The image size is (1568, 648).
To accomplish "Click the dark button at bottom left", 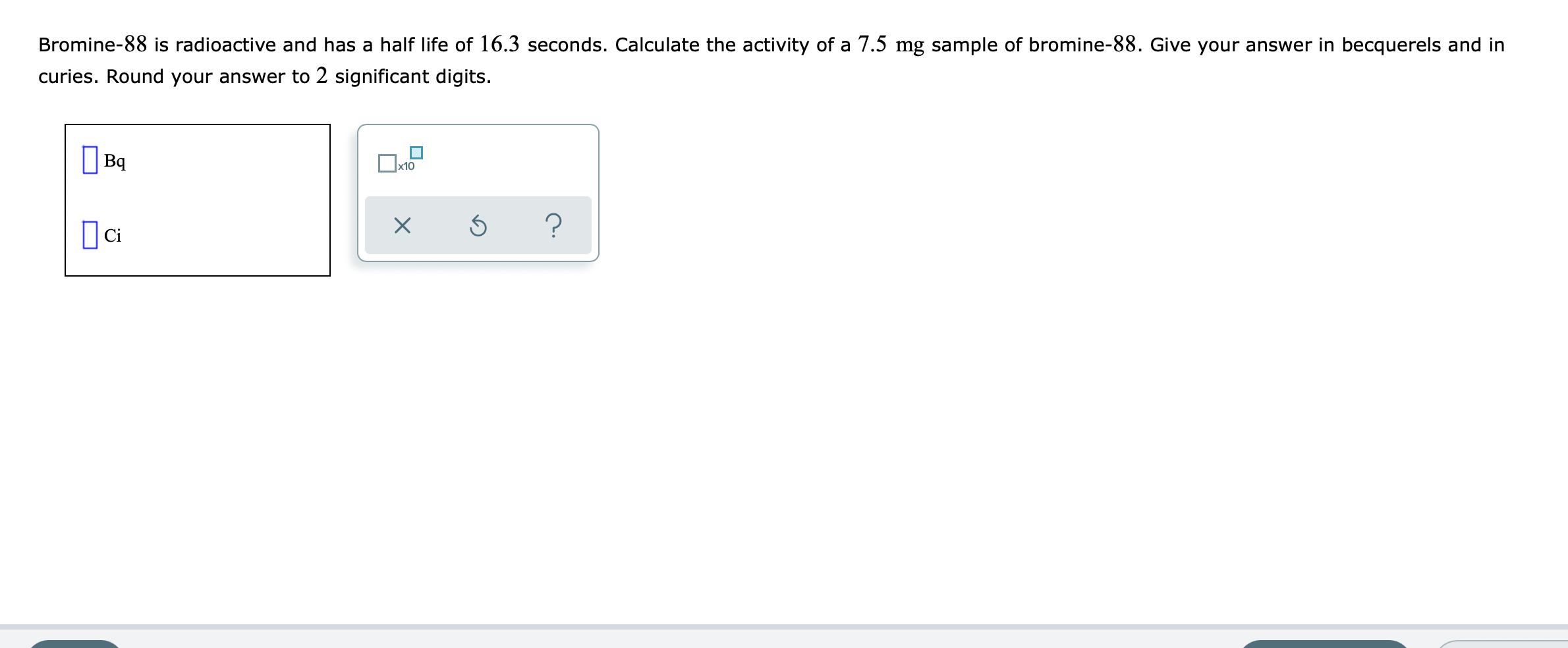I will tap(74, 643).
